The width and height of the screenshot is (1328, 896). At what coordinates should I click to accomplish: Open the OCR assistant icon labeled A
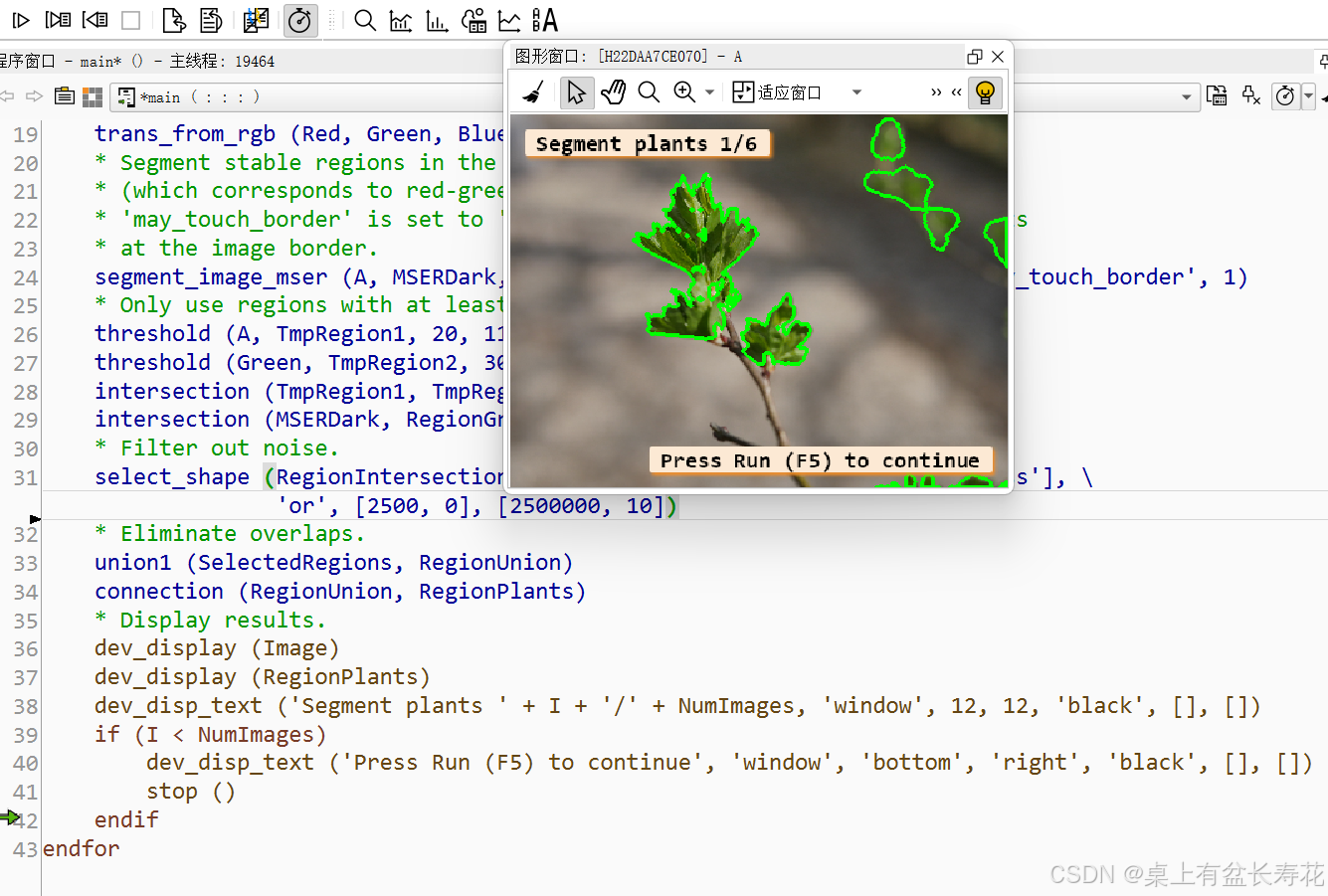[x=544, y=20]
